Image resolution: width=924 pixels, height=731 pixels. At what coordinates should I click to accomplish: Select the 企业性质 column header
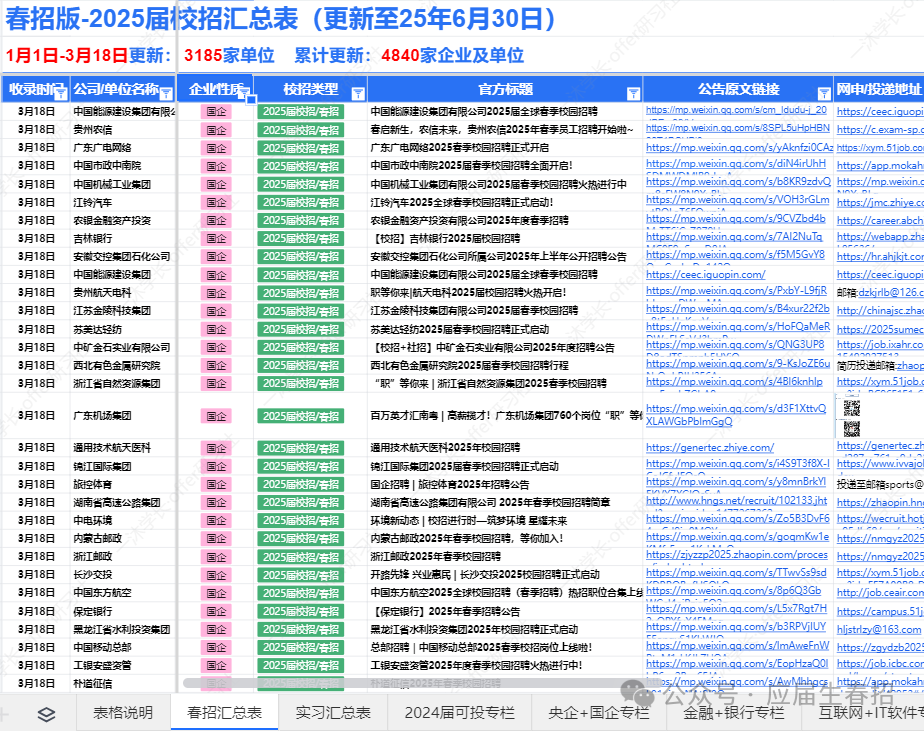coord(215,89)
